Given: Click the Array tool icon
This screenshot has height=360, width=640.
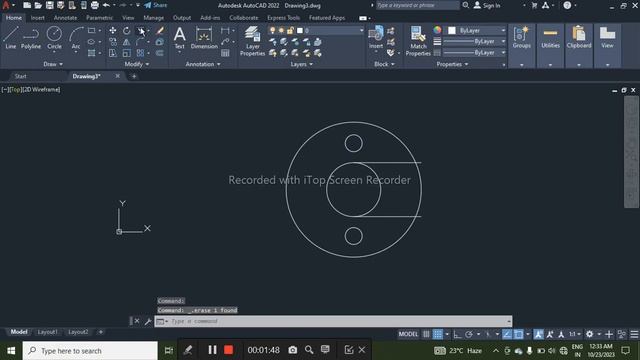Looking at the screenshot, I should pos(140,53).
